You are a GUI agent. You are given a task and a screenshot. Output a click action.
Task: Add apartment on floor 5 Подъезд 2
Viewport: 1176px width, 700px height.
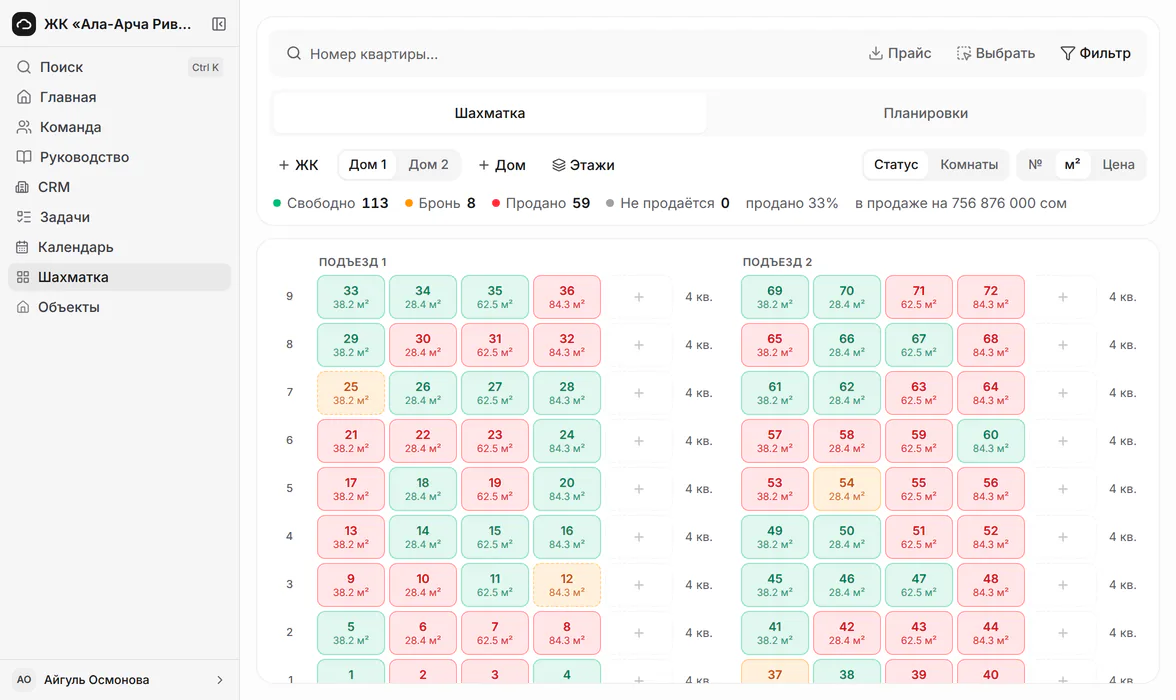(1063, 489)
